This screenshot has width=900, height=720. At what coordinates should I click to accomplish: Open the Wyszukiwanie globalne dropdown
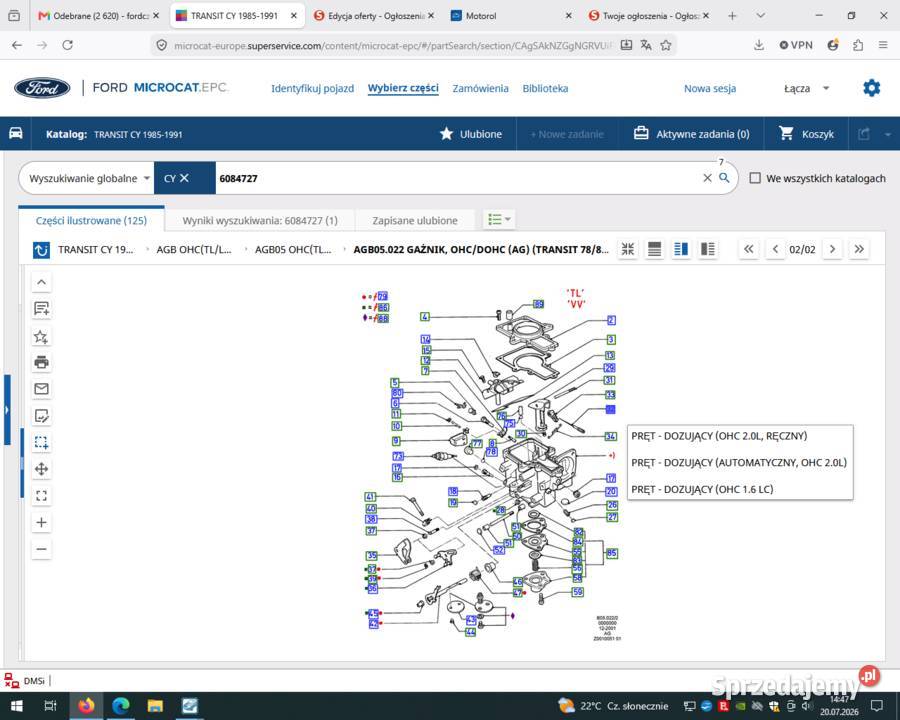(90, 178)
